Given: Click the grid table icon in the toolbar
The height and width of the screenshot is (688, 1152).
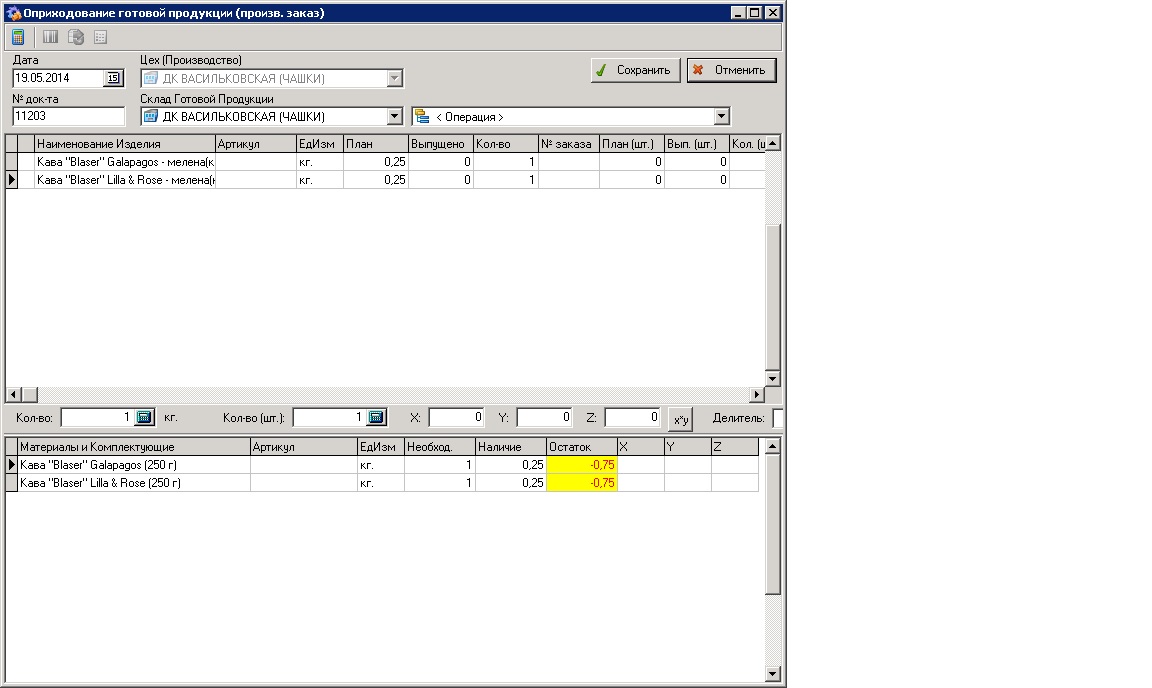Looking at the screenshot, I should click(x=100, y=37).
